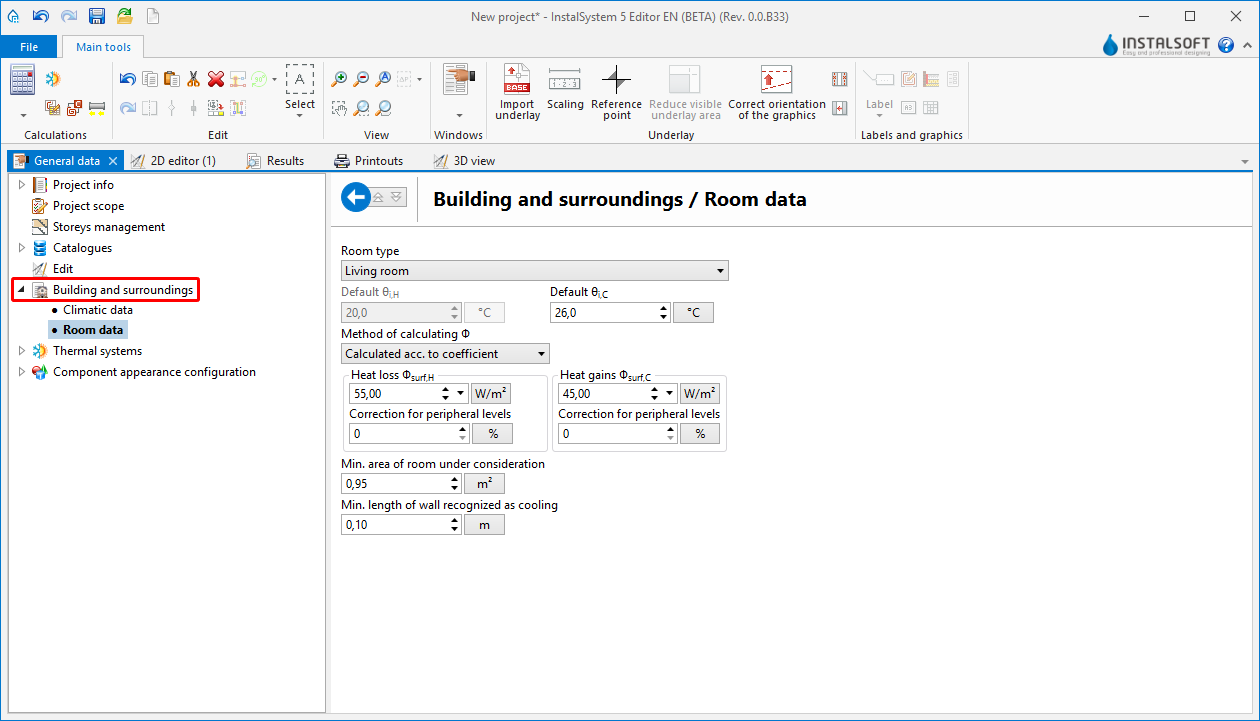Click the W/m² unit button for Heat loss
Screen dimensions: 1260x721
[489, 394]
